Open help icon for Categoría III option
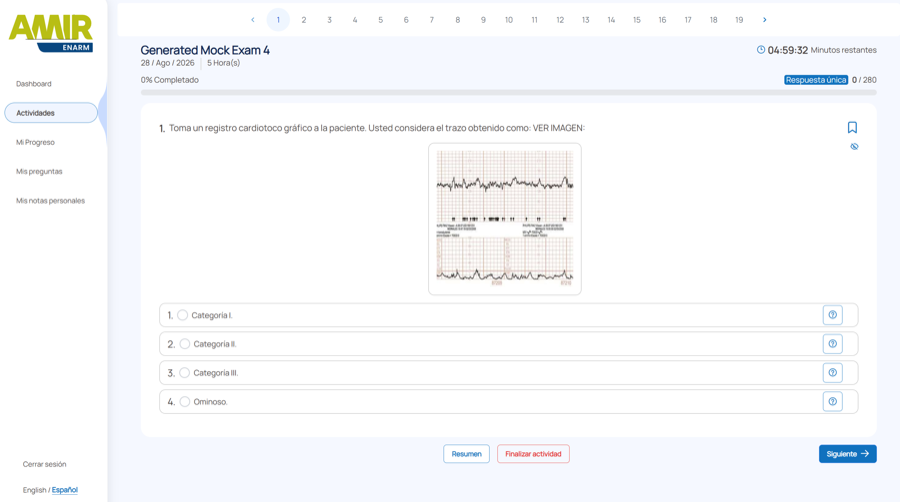This screenshot has height=502, width=900. pyautogui.click(x=832, y=373)
